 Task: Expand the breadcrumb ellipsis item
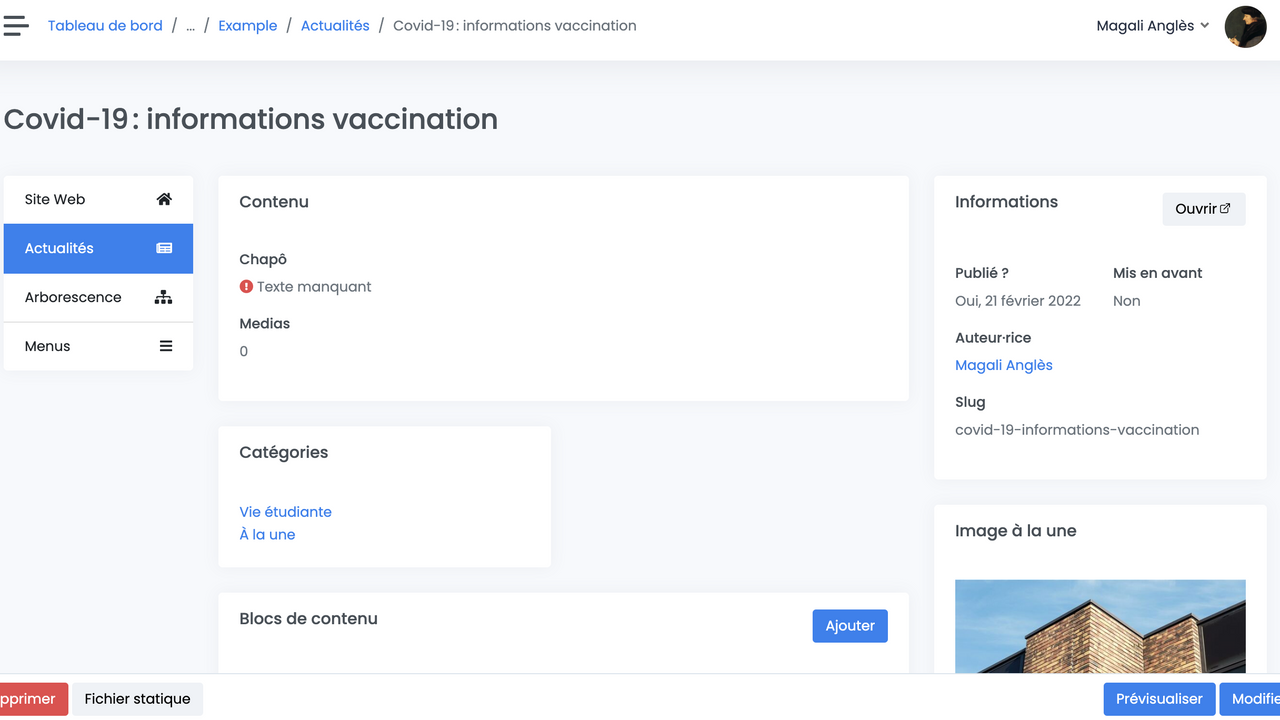point(190,26)
